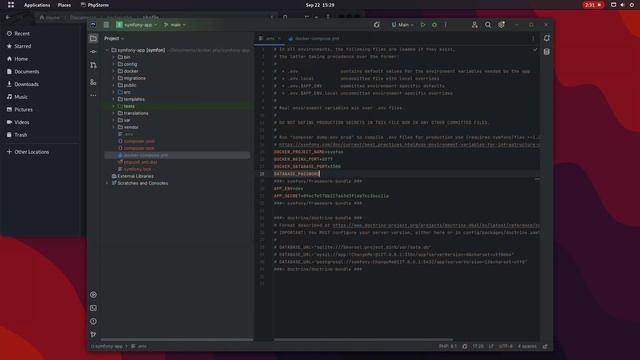This screenshot has width=640, height=360.
Task: Expand the config folder
Action: 114,64
